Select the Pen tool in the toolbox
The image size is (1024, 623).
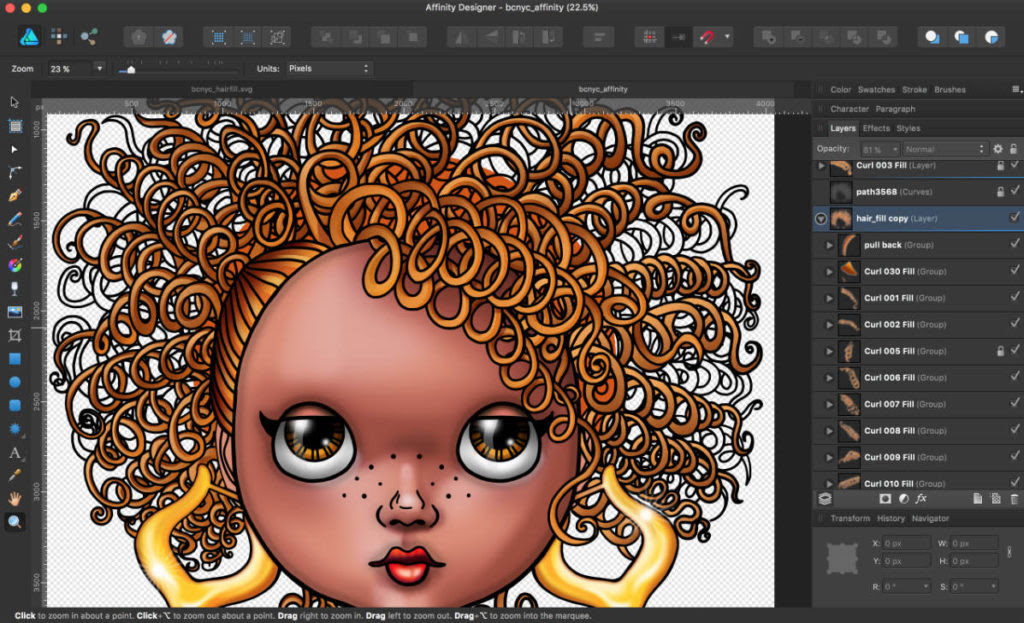coord(15,195)
